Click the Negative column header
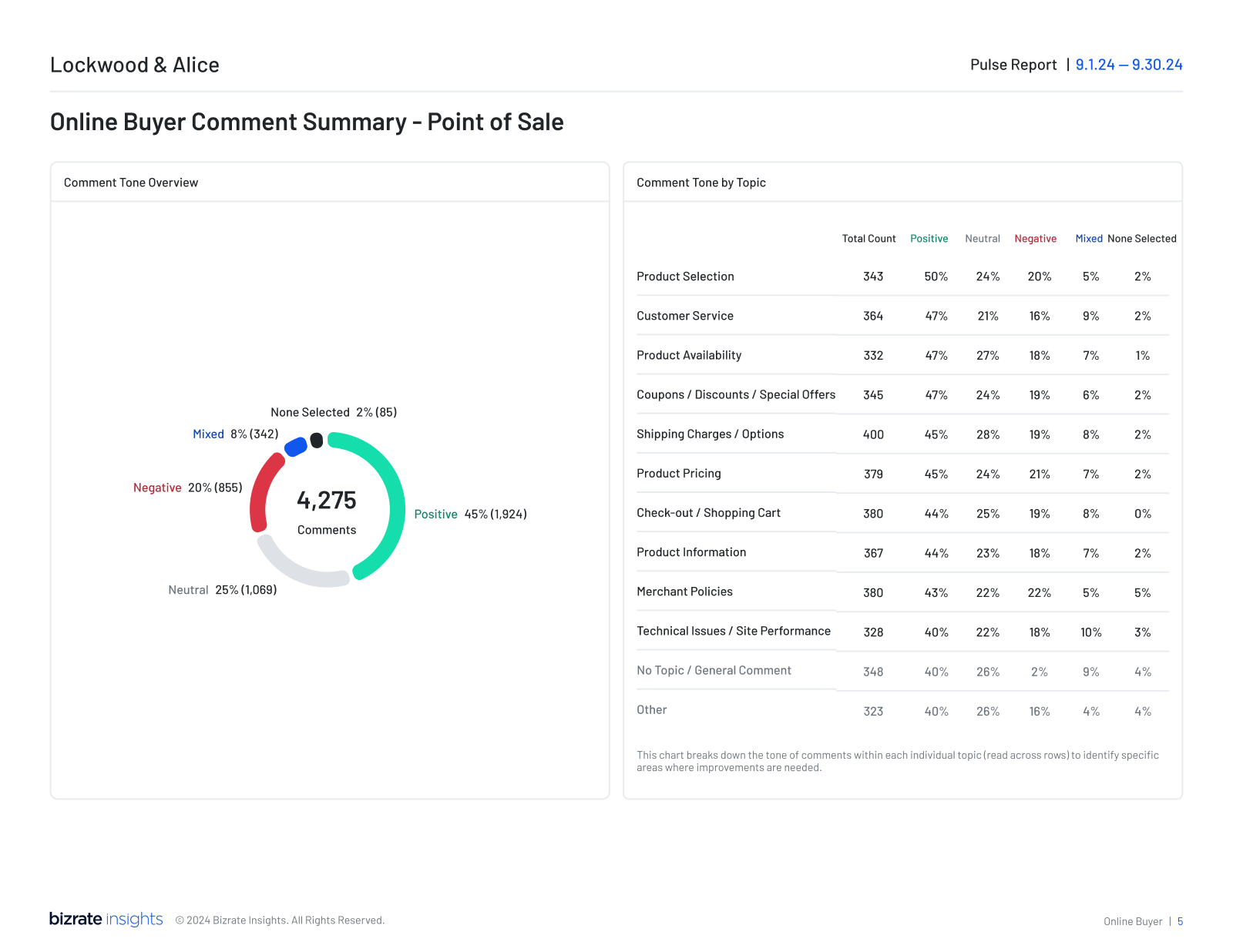 [1035, 239]
